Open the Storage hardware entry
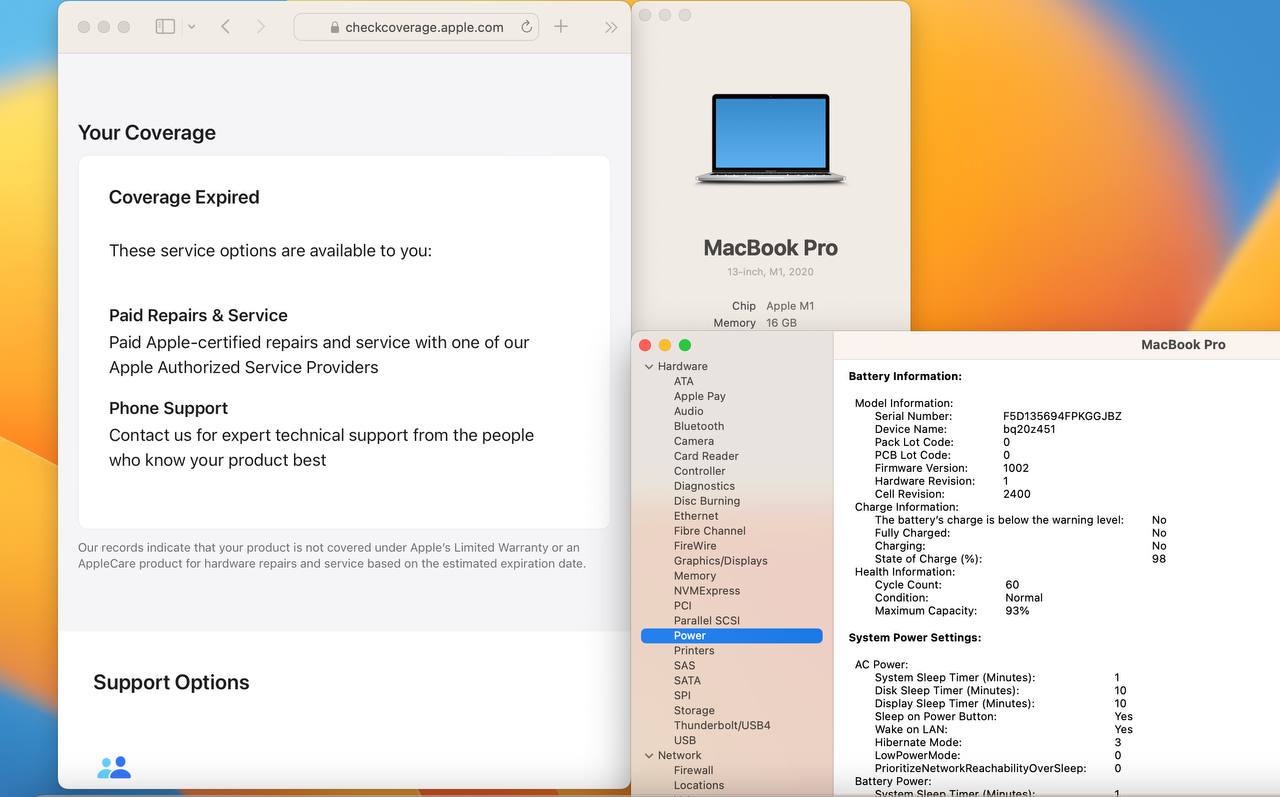1280x797 pixels. pos(693,711)
